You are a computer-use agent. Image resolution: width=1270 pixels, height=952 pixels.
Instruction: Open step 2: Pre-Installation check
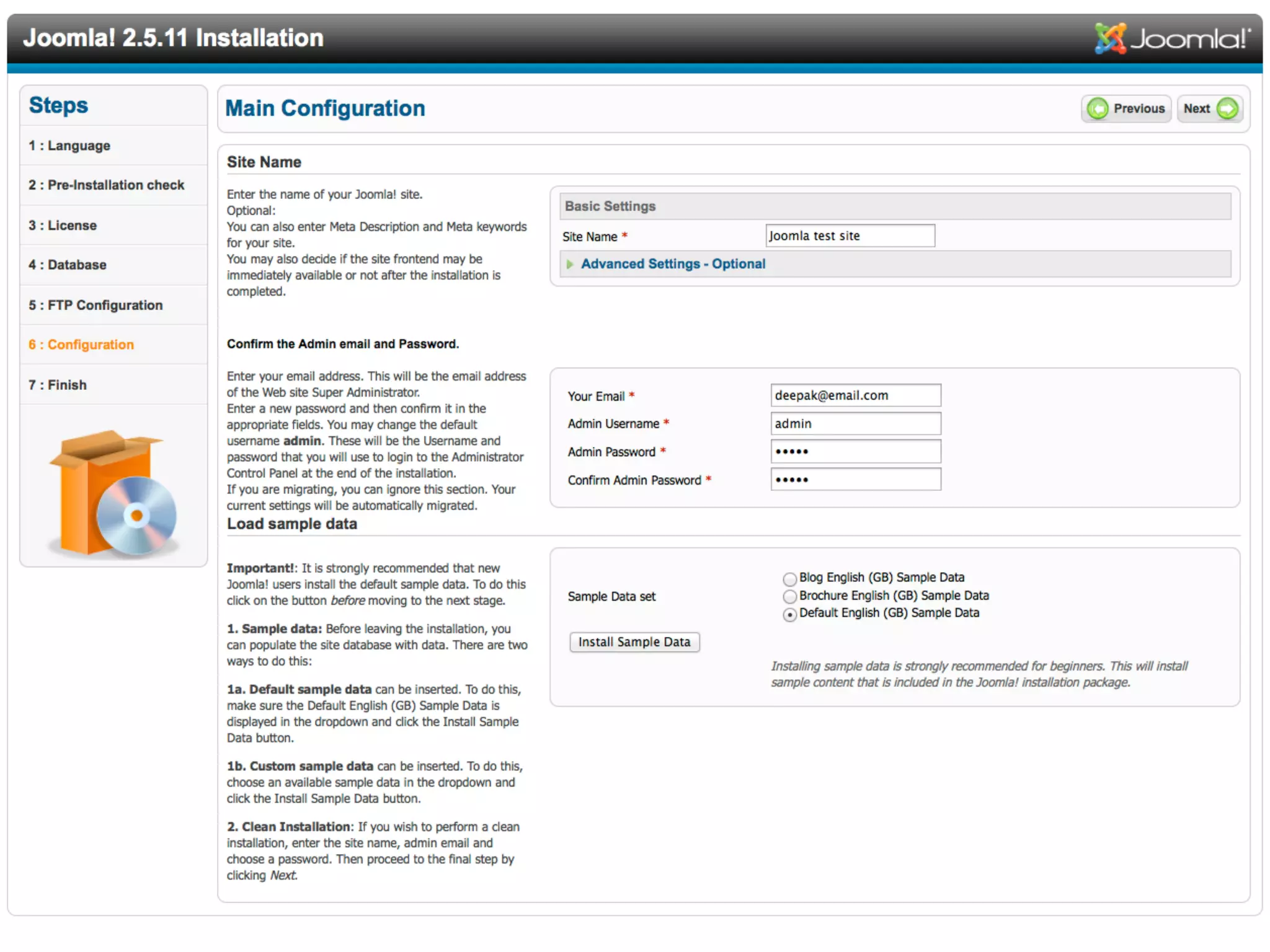pyautogui.click(x=107, y=185)
